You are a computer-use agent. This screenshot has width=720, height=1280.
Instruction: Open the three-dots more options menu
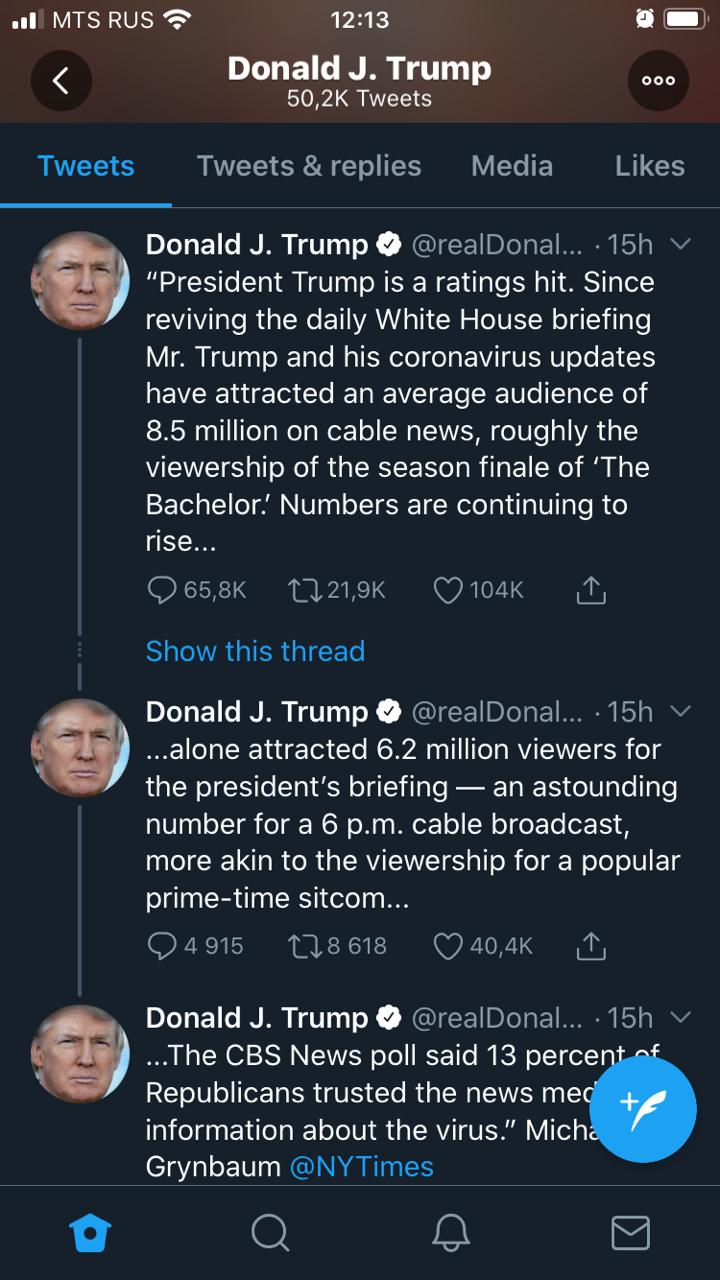click(x=658, y=81)
